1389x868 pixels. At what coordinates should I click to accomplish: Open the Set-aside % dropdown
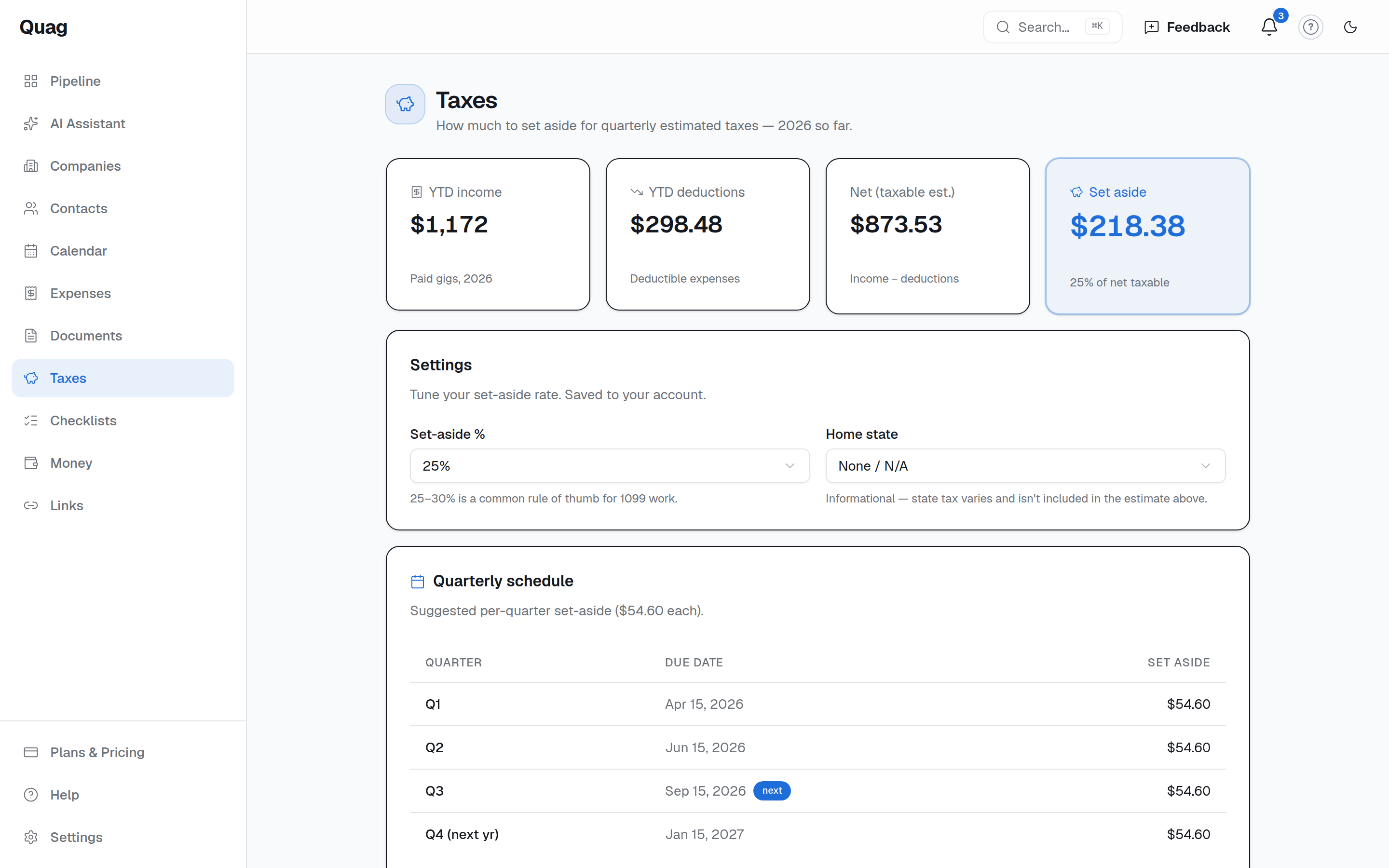point(610,465)
